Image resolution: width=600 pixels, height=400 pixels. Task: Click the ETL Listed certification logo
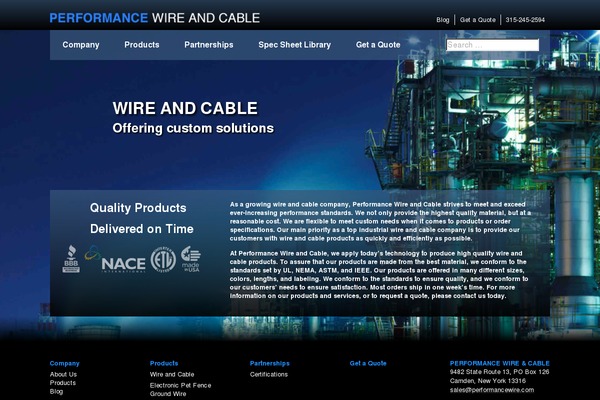163,259
